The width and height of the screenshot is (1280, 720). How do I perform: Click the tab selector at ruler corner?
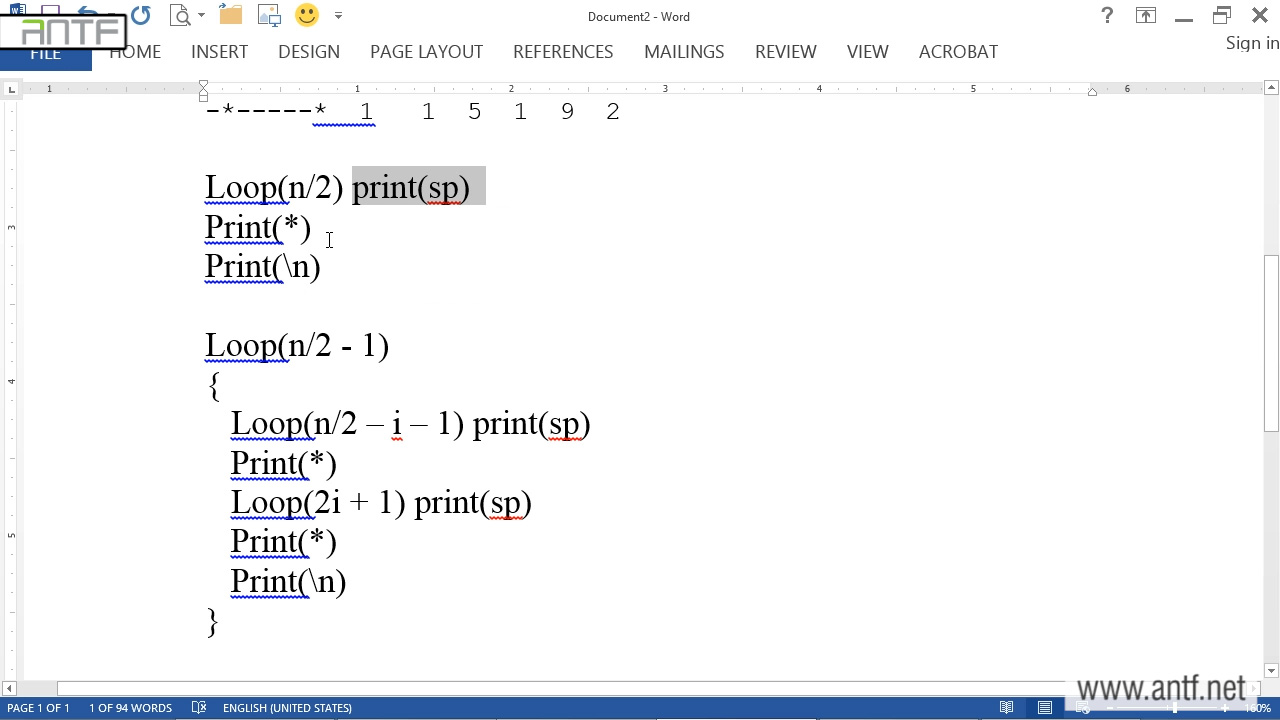click(11, 90)
